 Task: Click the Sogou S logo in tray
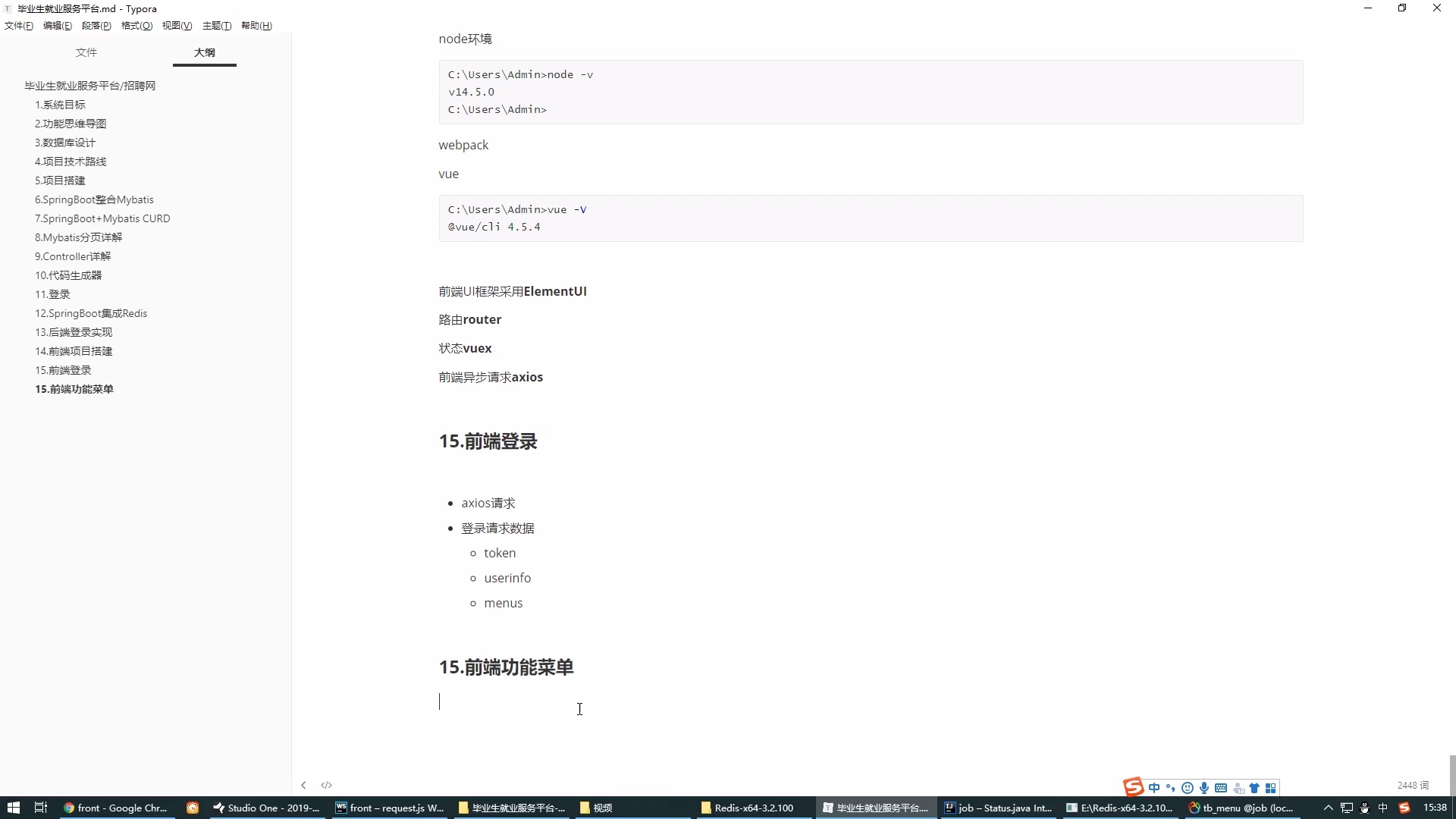[x=1132, y=788]
